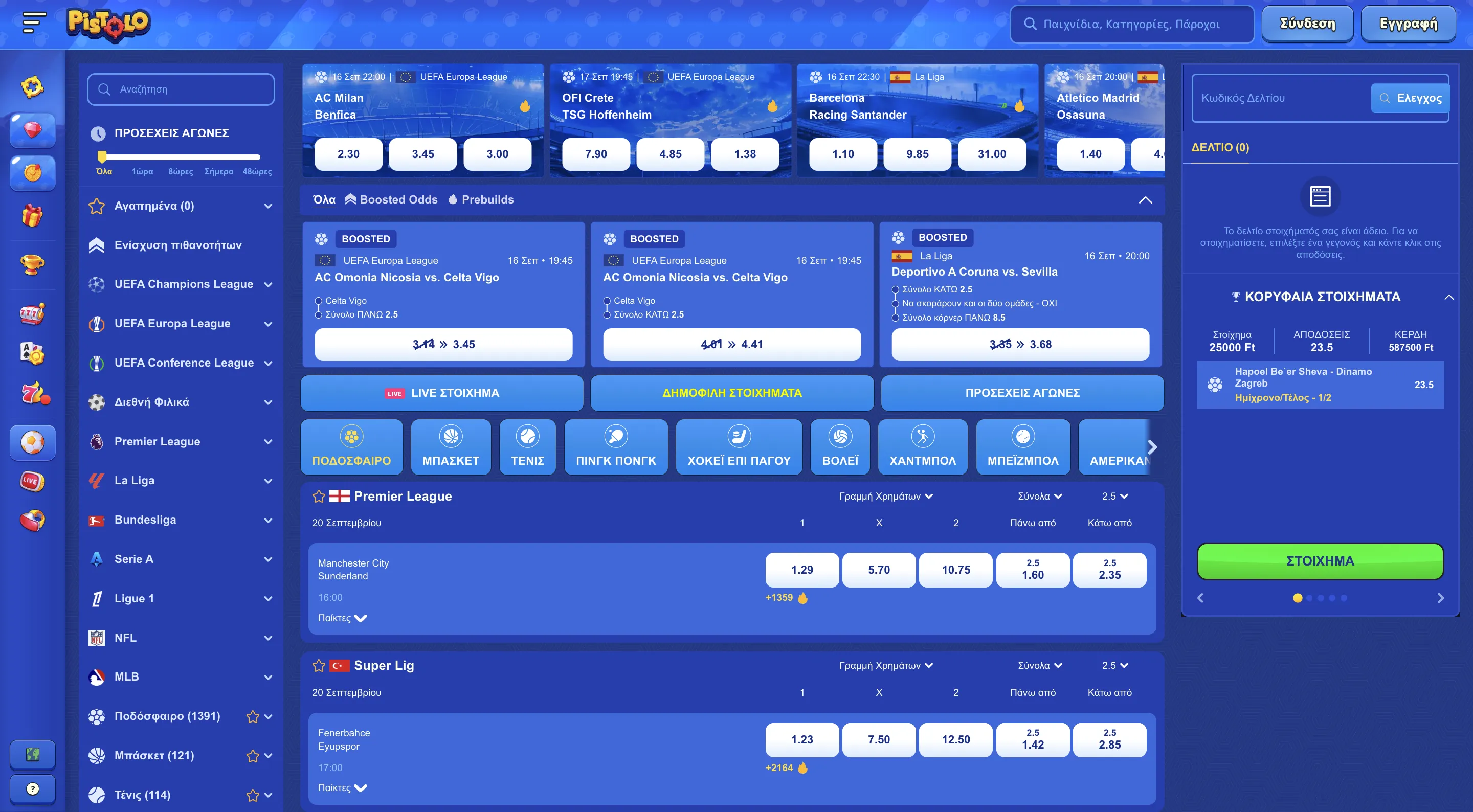Click the Κωδικός Δελτίου input field
The image size is (1473, 812).
[x=1281, y=98]
